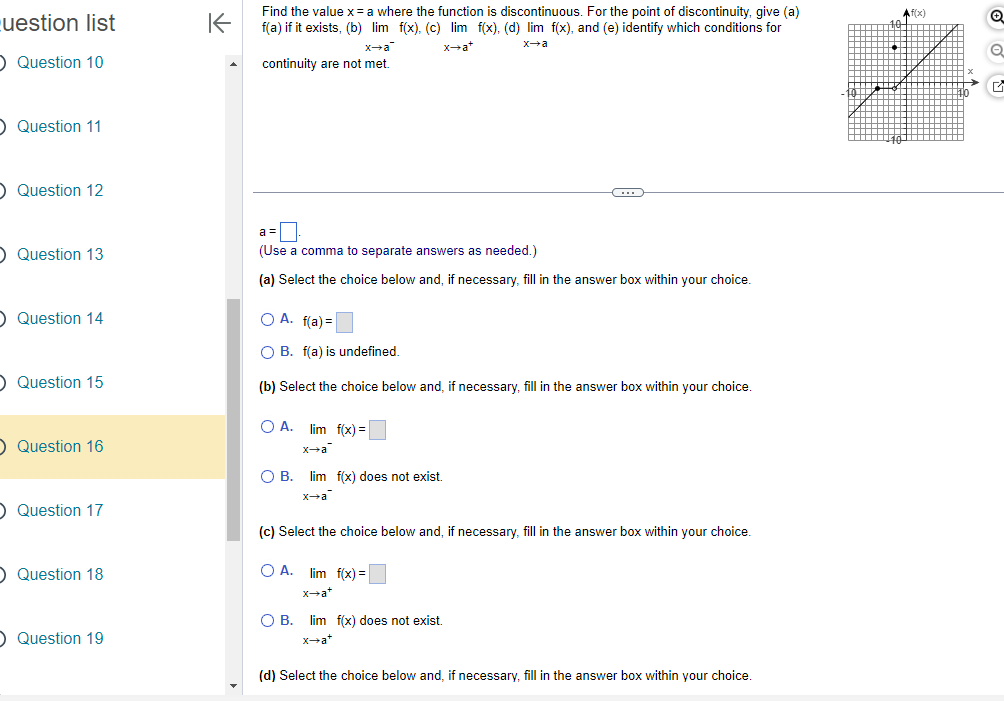
Task: Expand the ellipsis divider to show hidden content
Action: (627, 191)
